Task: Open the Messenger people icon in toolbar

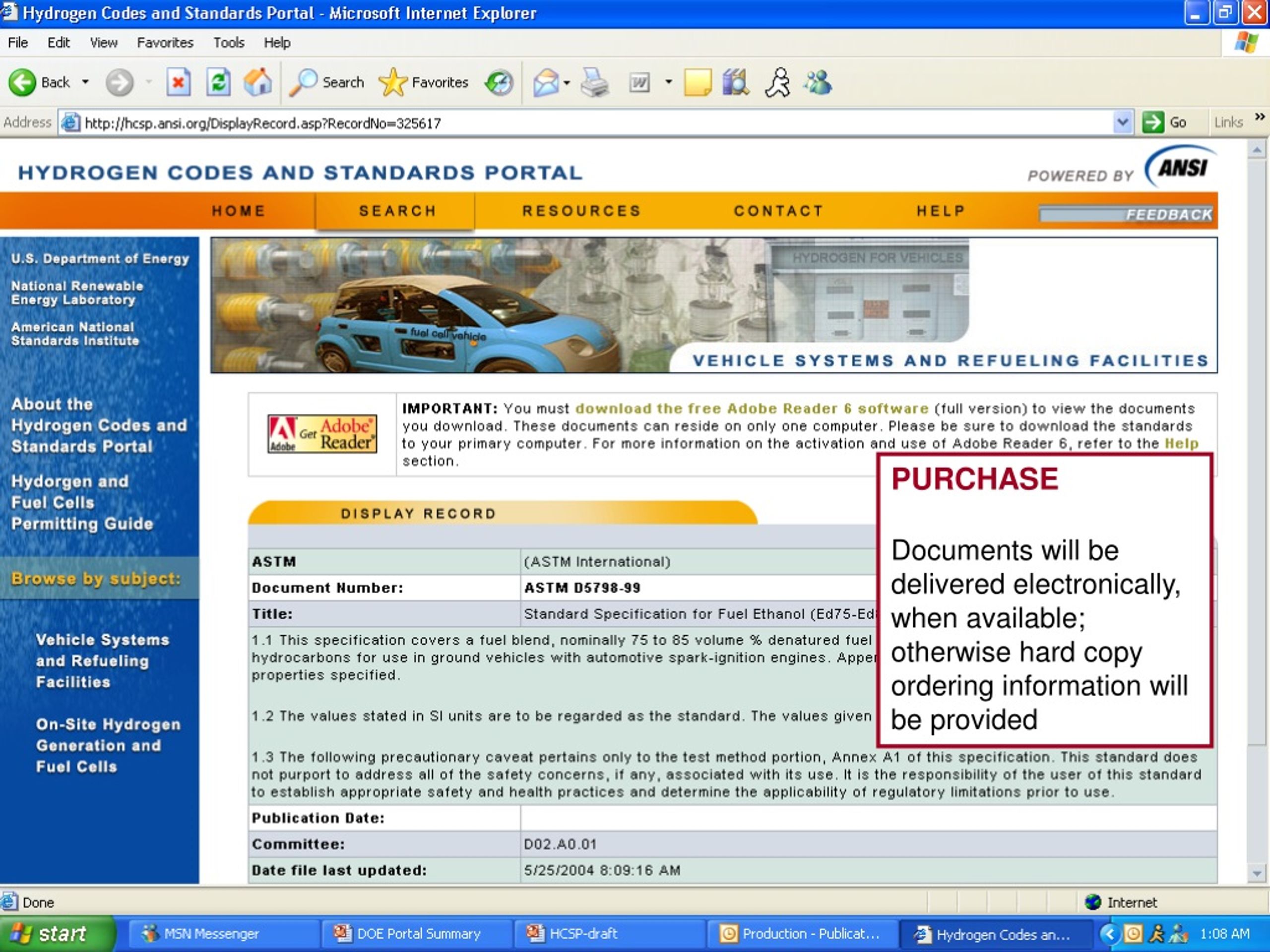Action: pos(818,83)
